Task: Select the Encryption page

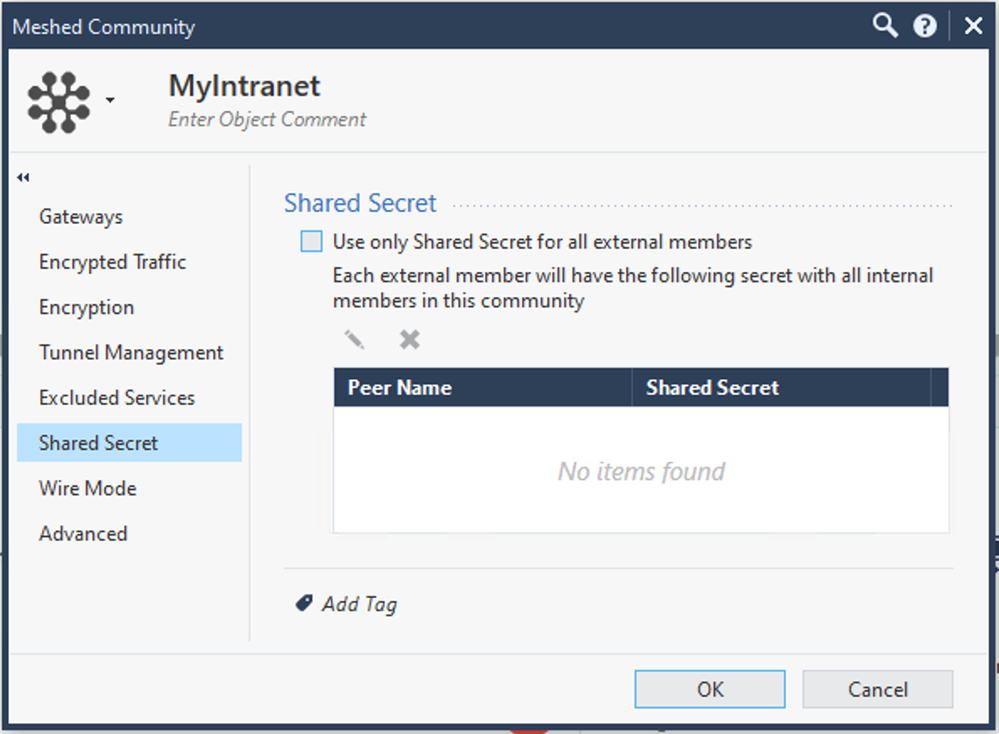Action: pyautogui.click(x=87, y=307)
